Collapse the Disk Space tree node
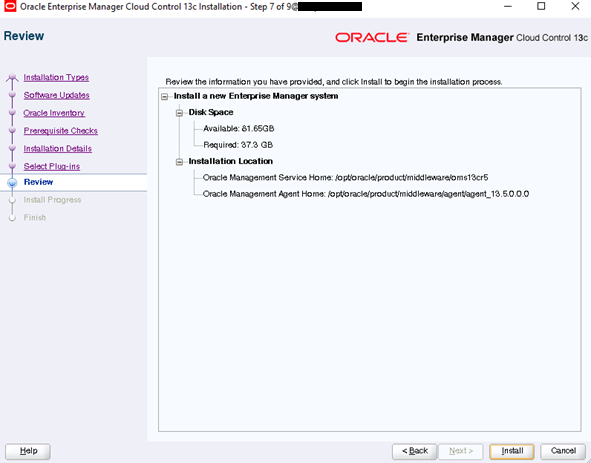This screenshot has height=463, width=591. [179, 113]
